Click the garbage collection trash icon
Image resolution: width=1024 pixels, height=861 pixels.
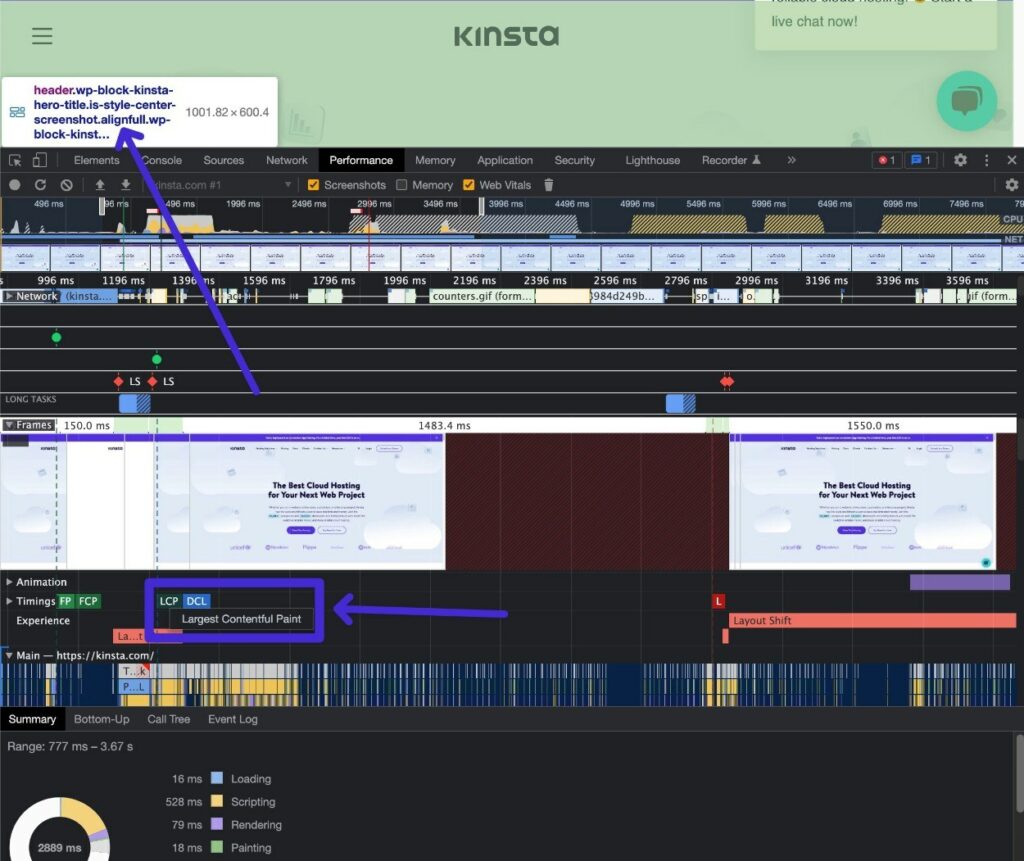coord(549,185)
